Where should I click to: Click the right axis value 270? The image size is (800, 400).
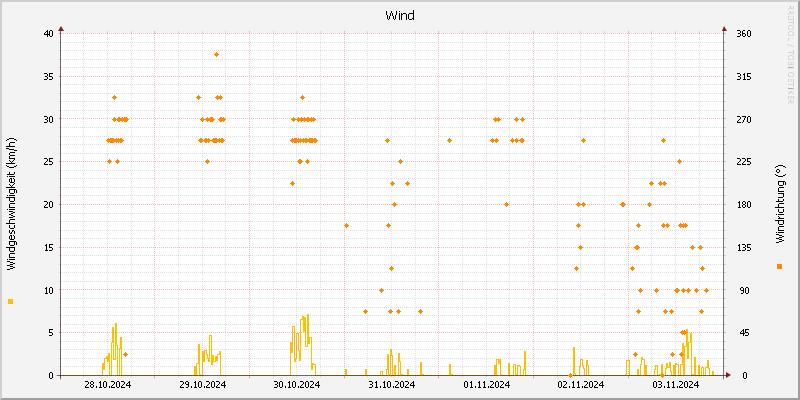[x=744, y=119]
